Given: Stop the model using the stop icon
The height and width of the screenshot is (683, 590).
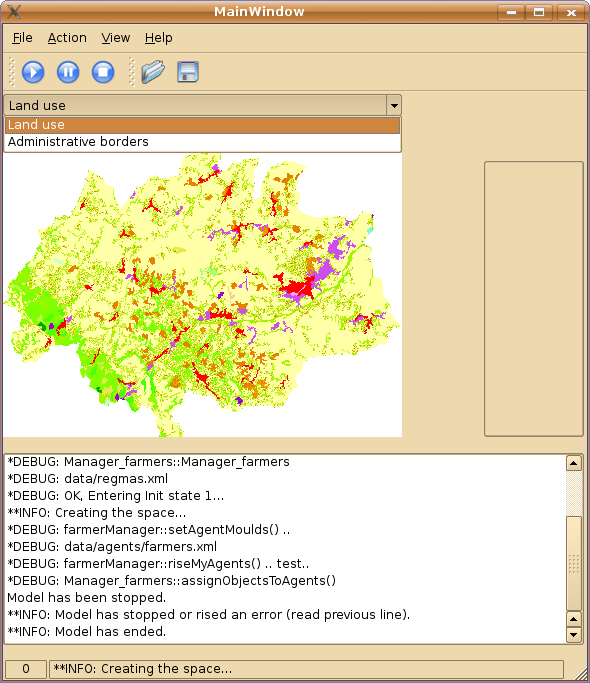Looking at the screenshot, I should (103, 72).
